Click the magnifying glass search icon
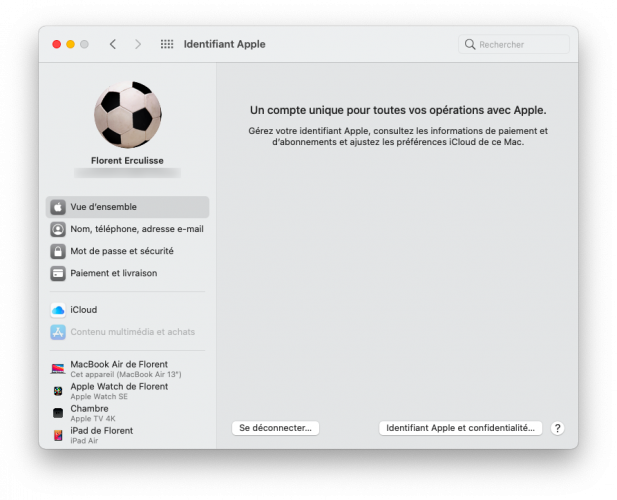This screenshot has height=500, width=617. coord(470,44)
